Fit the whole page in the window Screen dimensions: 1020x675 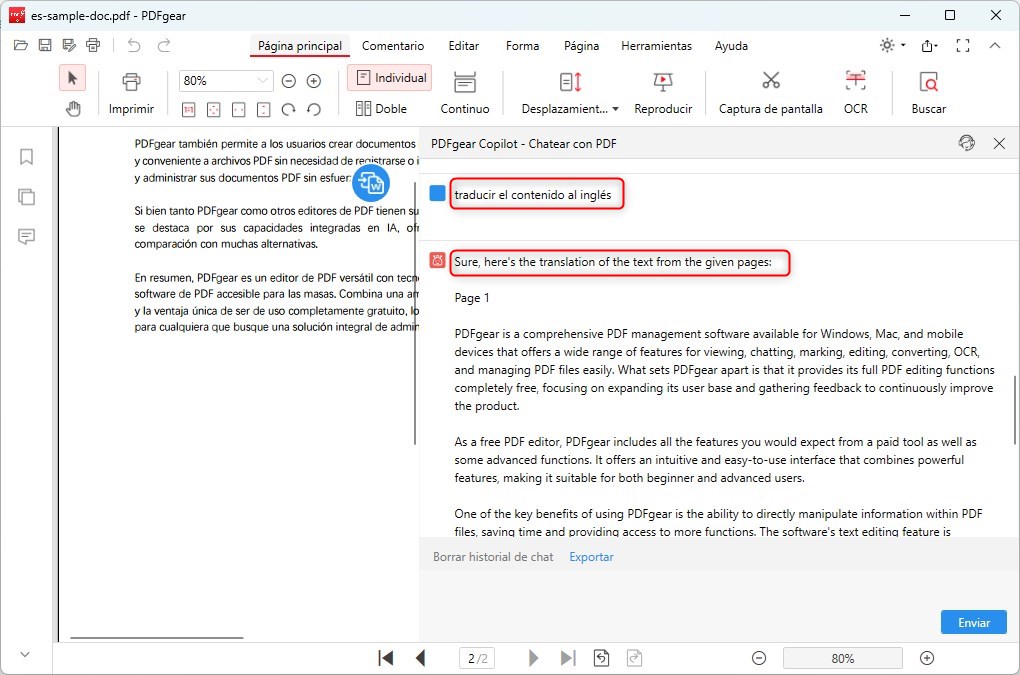(x=213, y=109)
